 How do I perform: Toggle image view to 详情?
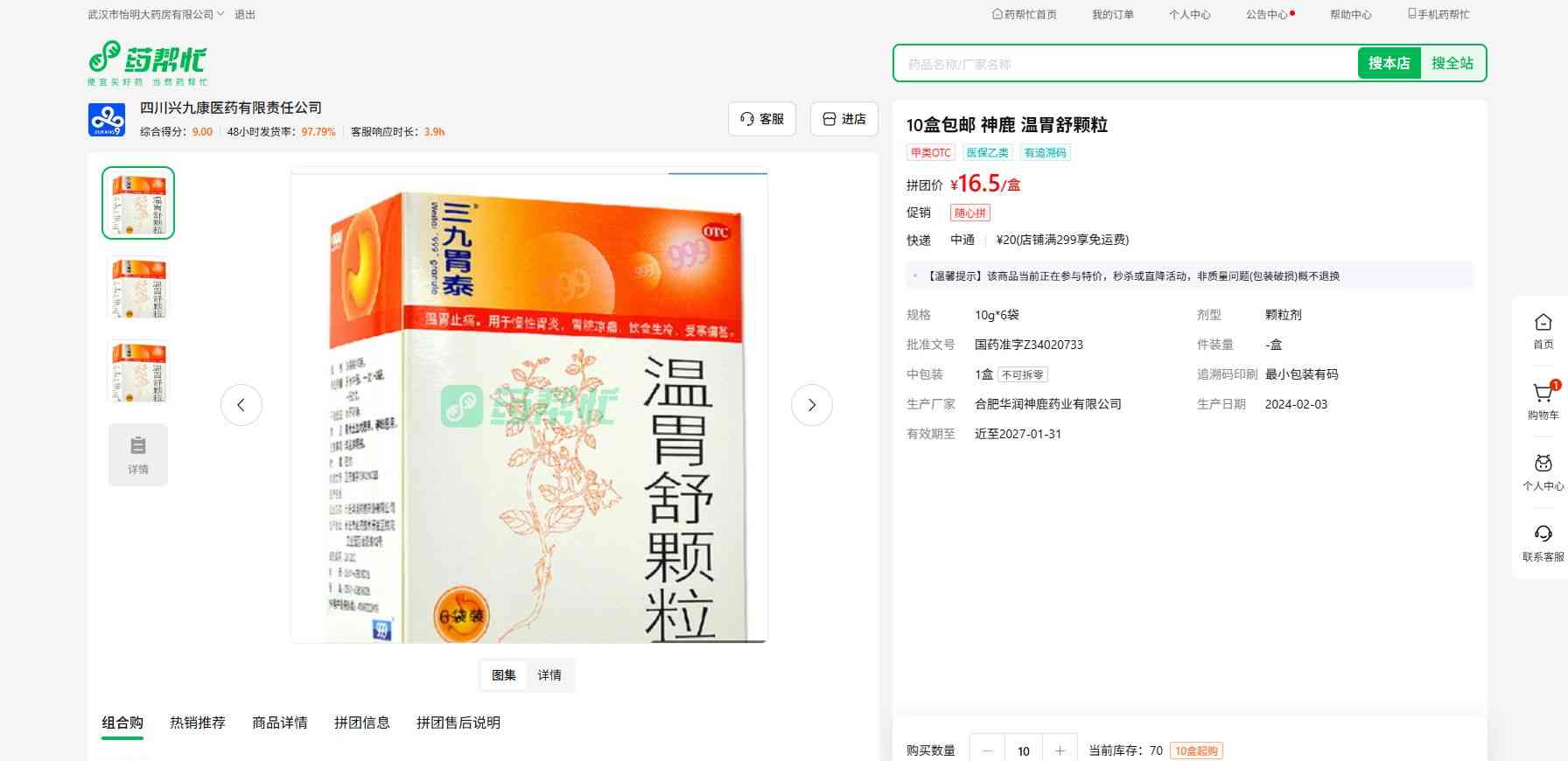click(549, 675)
